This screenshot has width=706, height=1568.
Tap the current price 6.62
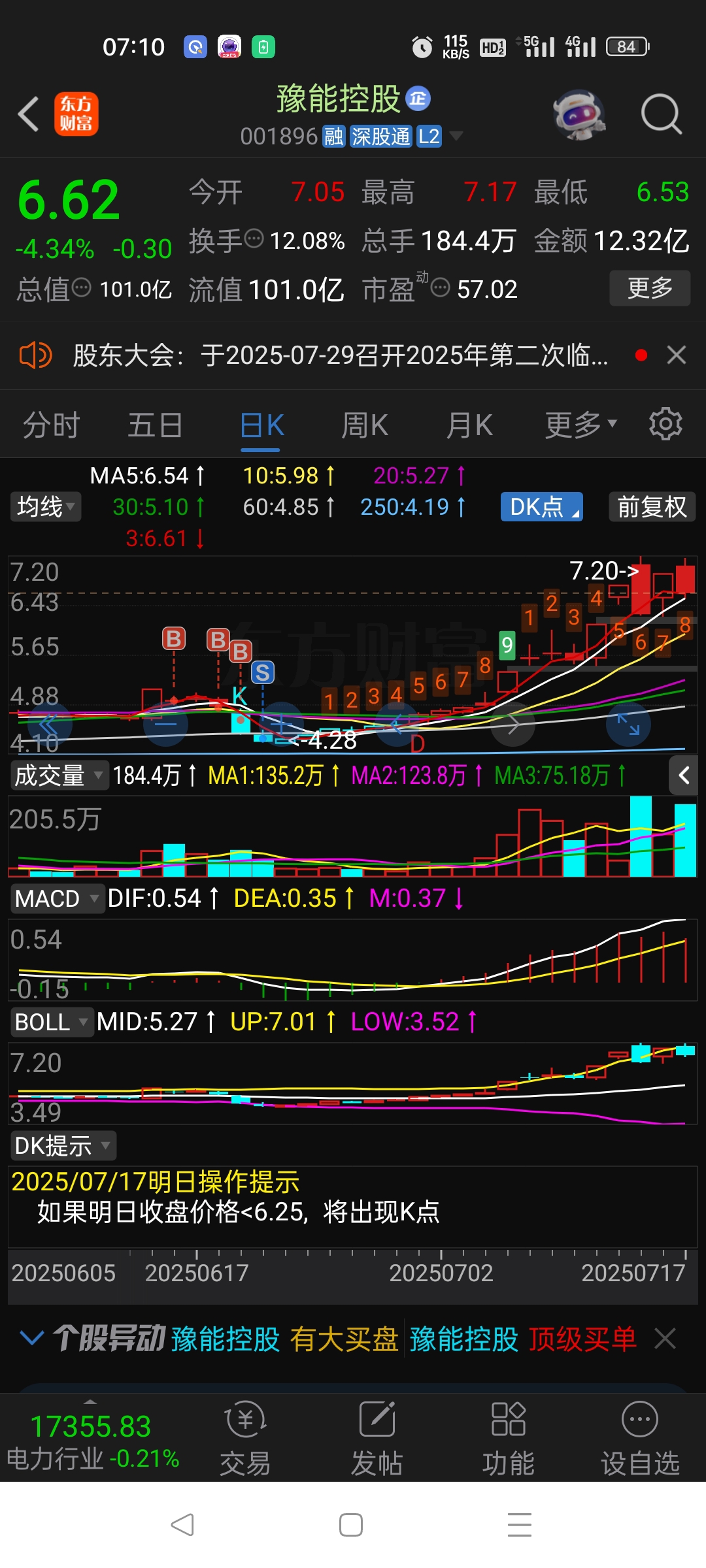[x=69, y=199]
